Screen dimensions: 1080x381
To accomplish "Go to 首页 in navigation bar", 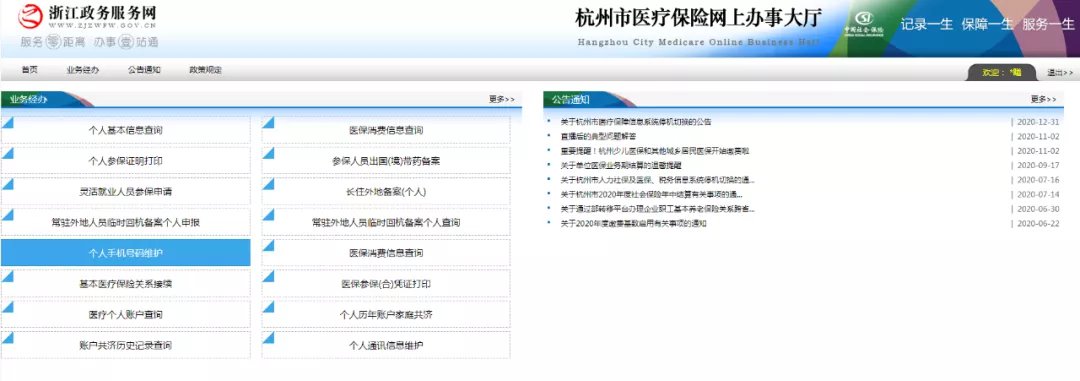I will [x=30, y=70].
